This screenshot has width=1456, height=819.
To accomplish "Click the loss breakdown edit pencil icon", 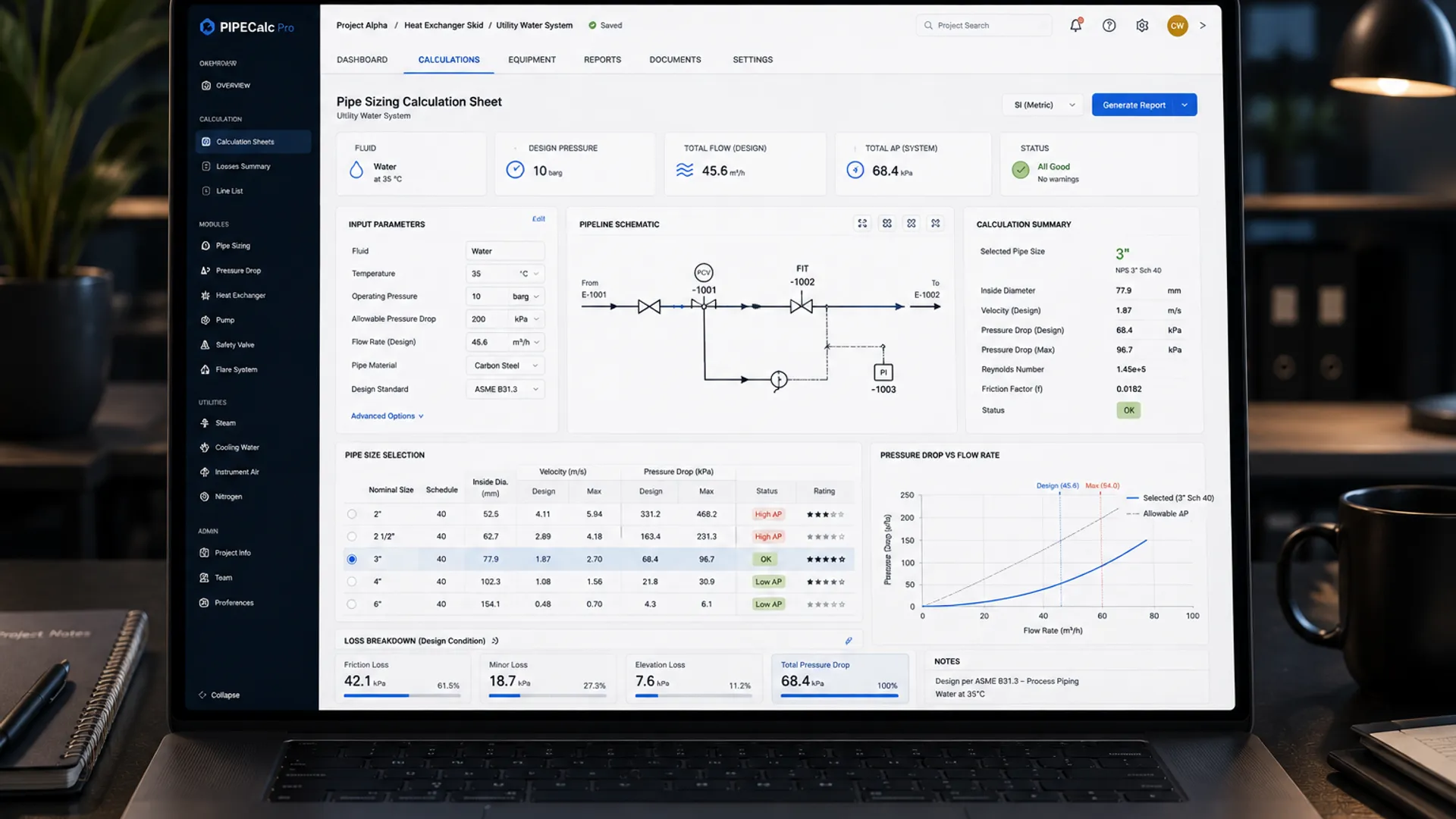I will (x=849, y=641).
